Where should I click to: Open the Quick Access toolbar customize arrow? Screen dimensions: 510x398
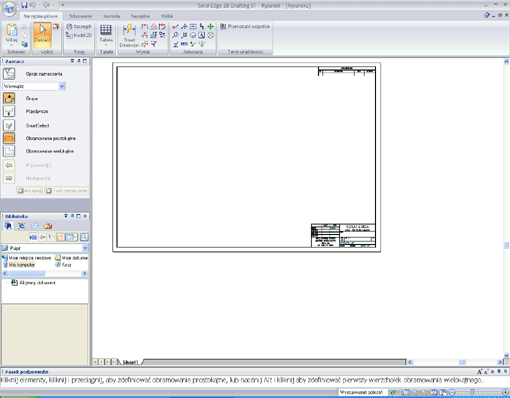pos(63,5)
